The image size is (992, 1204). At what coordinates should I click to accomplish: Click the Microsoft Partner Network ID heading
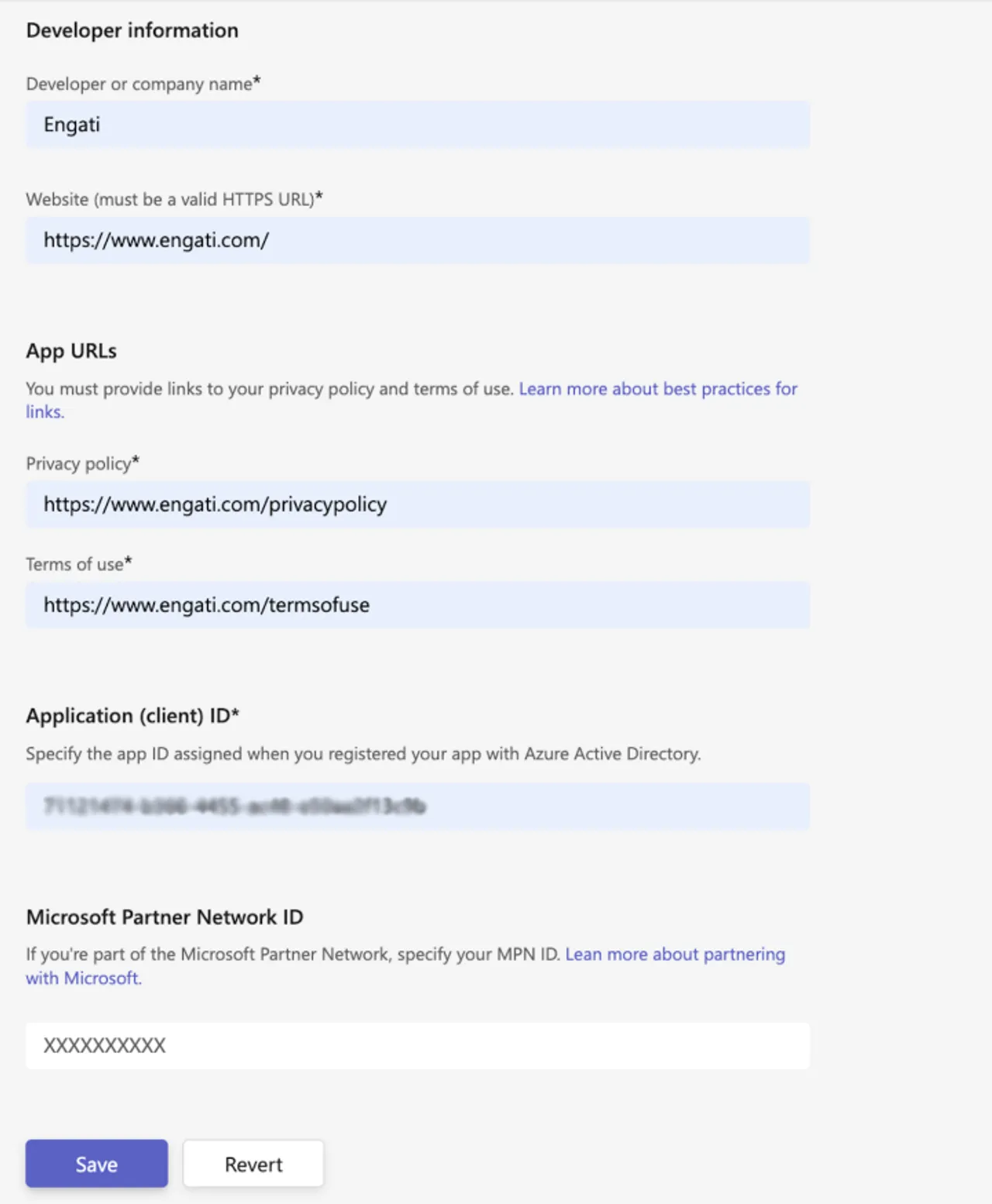[166, 917]
